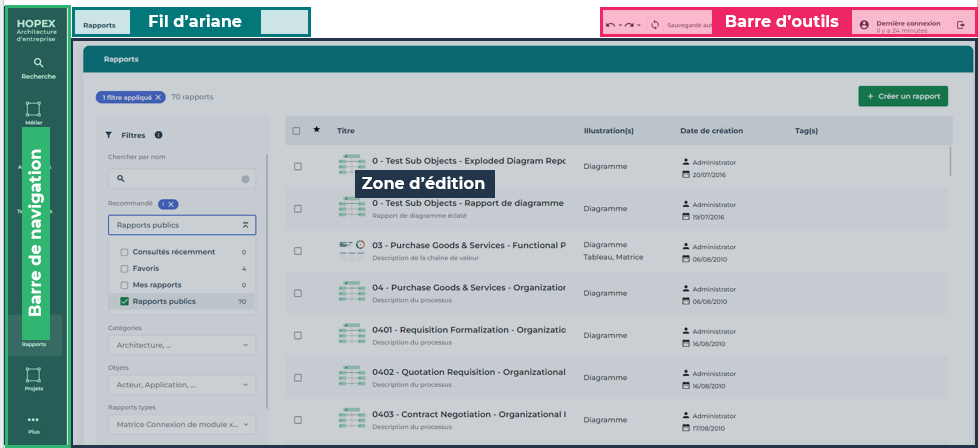Uncheck the Rapports publics checkbox
The image size is (978, 448).
124,301
